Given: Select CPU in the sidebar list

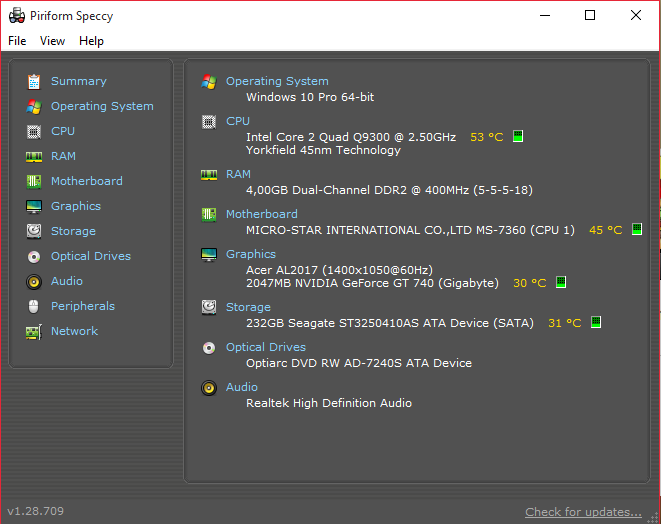Looking at the screenshot, I should coord(63,131).
